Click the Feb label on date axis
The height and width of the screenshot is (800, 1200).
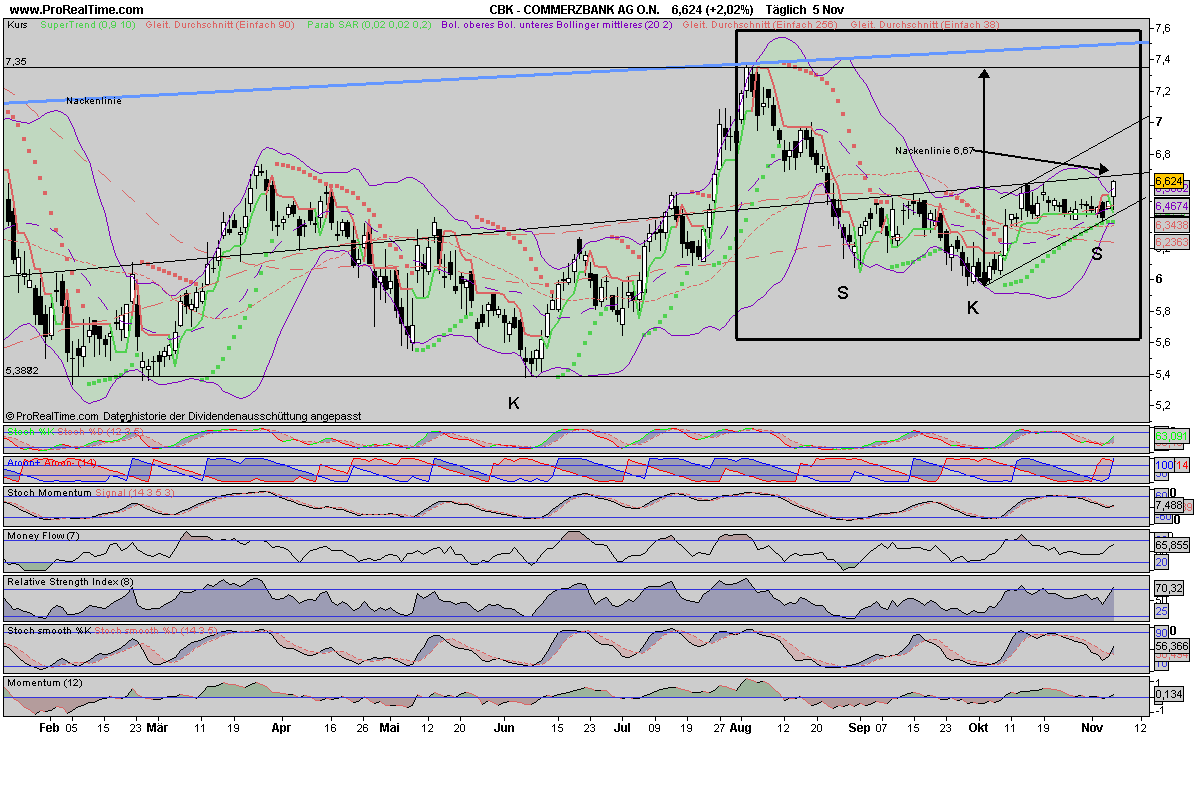coord(50,729)
